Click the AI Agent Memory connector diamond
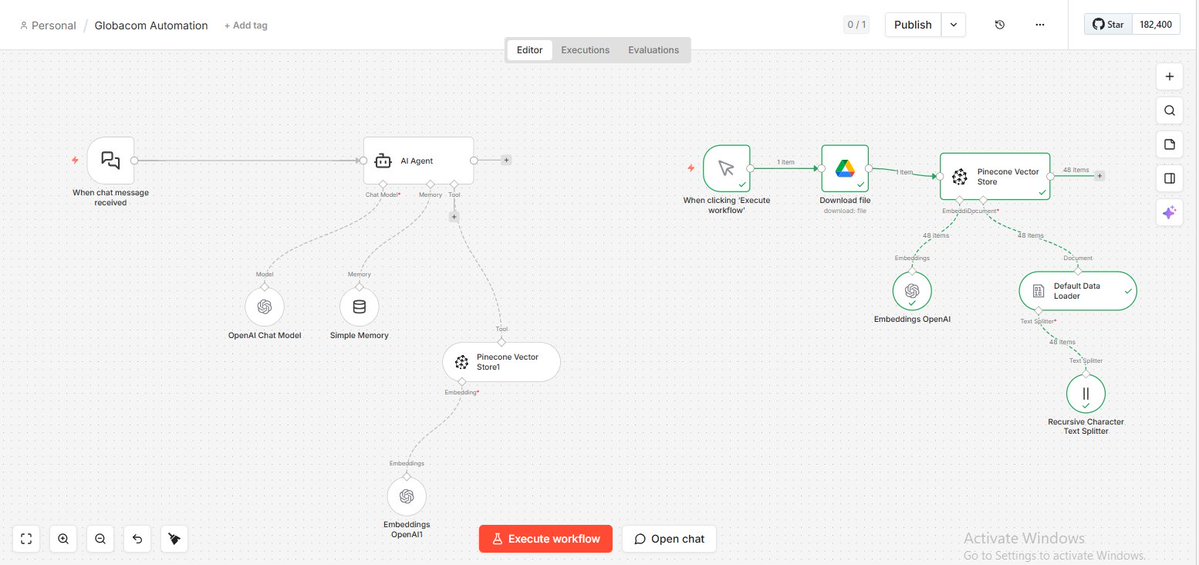 (x=431, y=184)
